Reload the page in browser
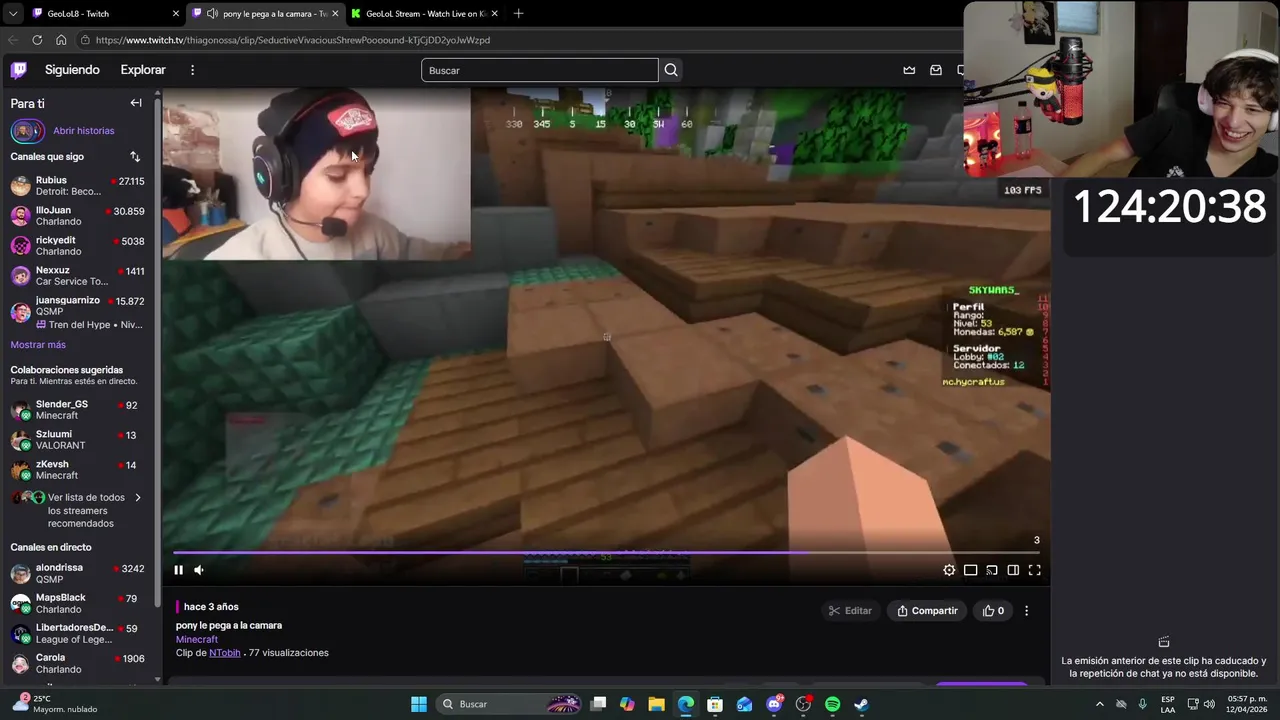 click(x=37, y=40)
